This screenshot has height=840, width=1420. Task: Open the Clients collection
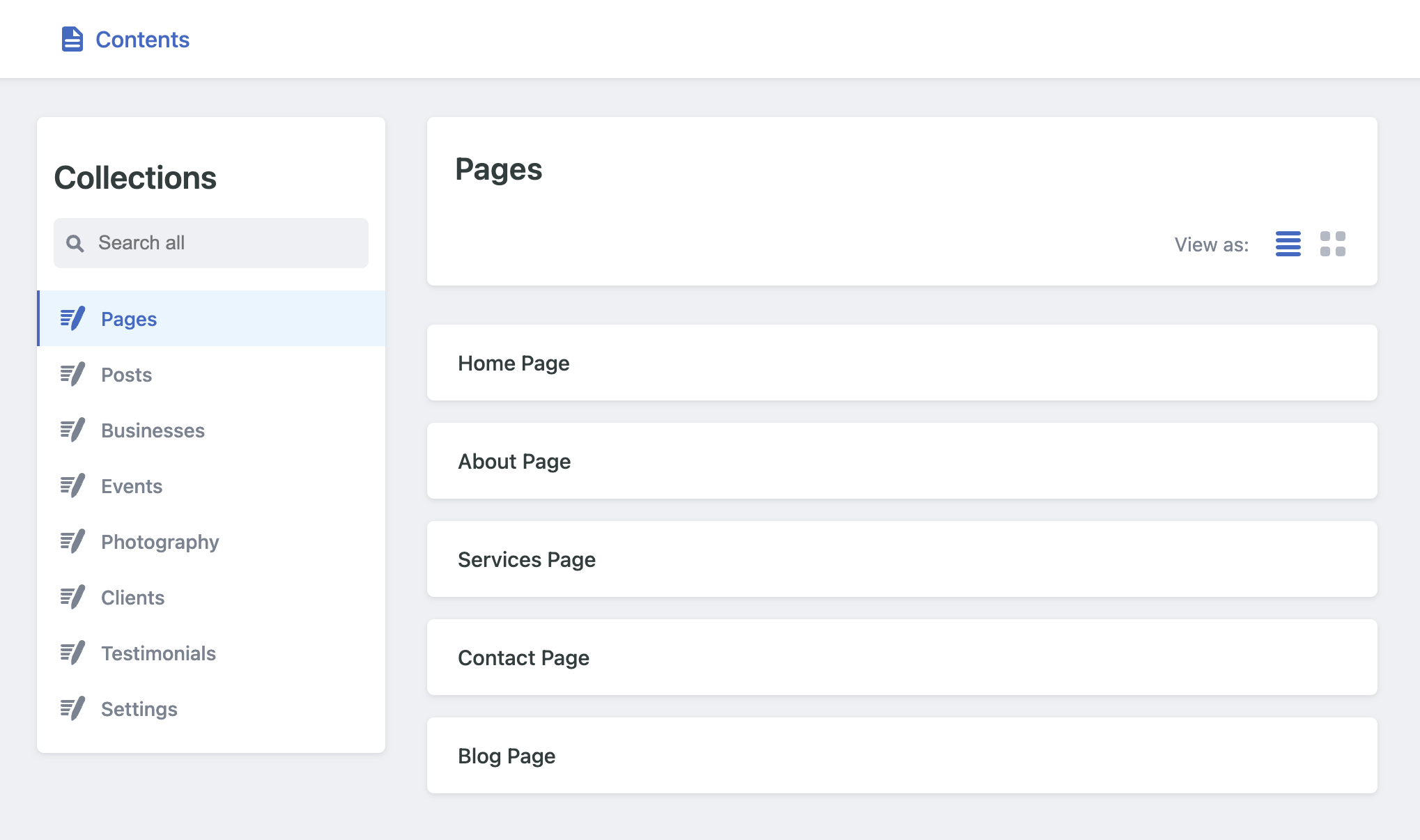pyautogui.click(x=211, y=597)
